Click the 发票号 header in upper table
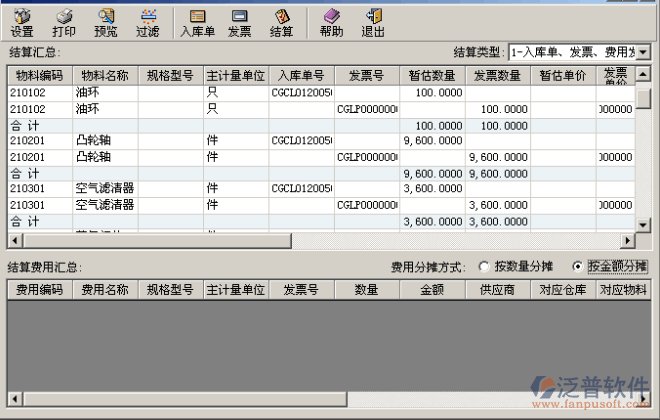This screenshot has width=660, height=420. tap(367, 76)
